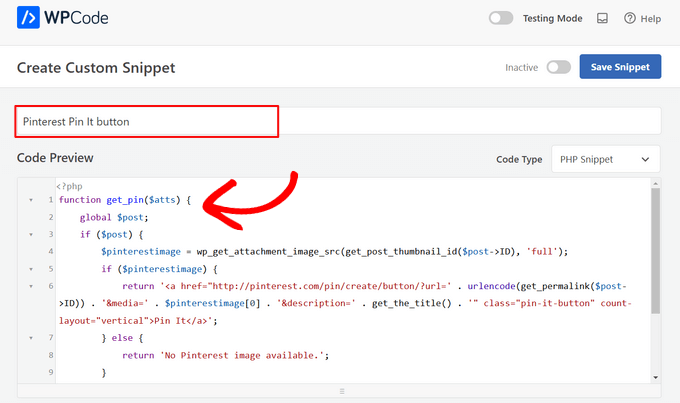Click the code editor scrollbar thumb
The height and width of the screenshot is (403, 680).
pos(655,251)
